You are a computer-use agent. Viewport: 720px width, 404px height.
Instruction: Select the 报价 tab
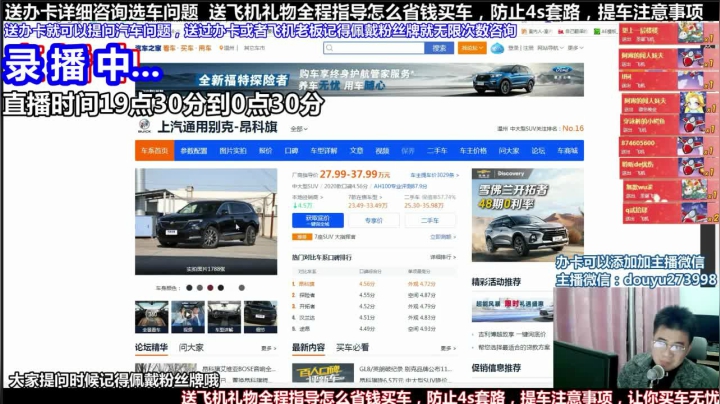(265, 151)
